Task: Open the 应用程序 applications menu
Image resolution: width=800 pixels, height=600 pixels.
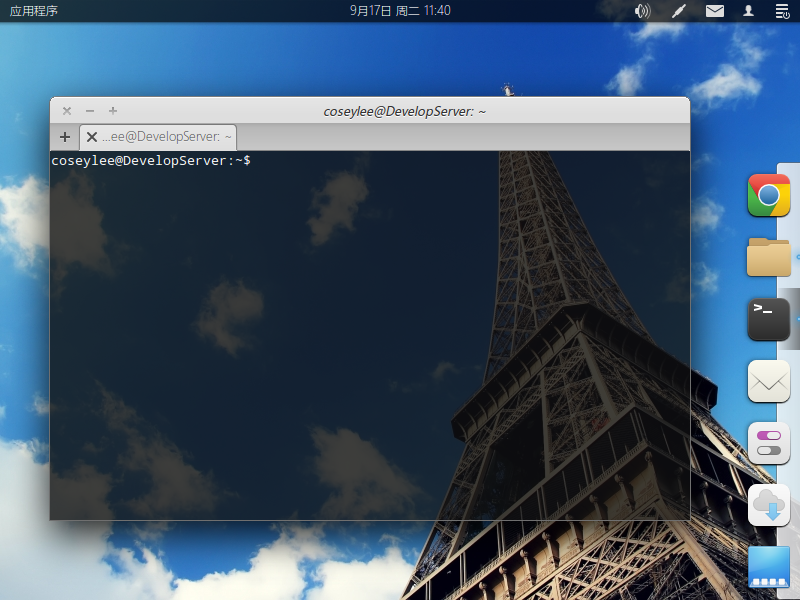Action: click(x=34, y=11)
